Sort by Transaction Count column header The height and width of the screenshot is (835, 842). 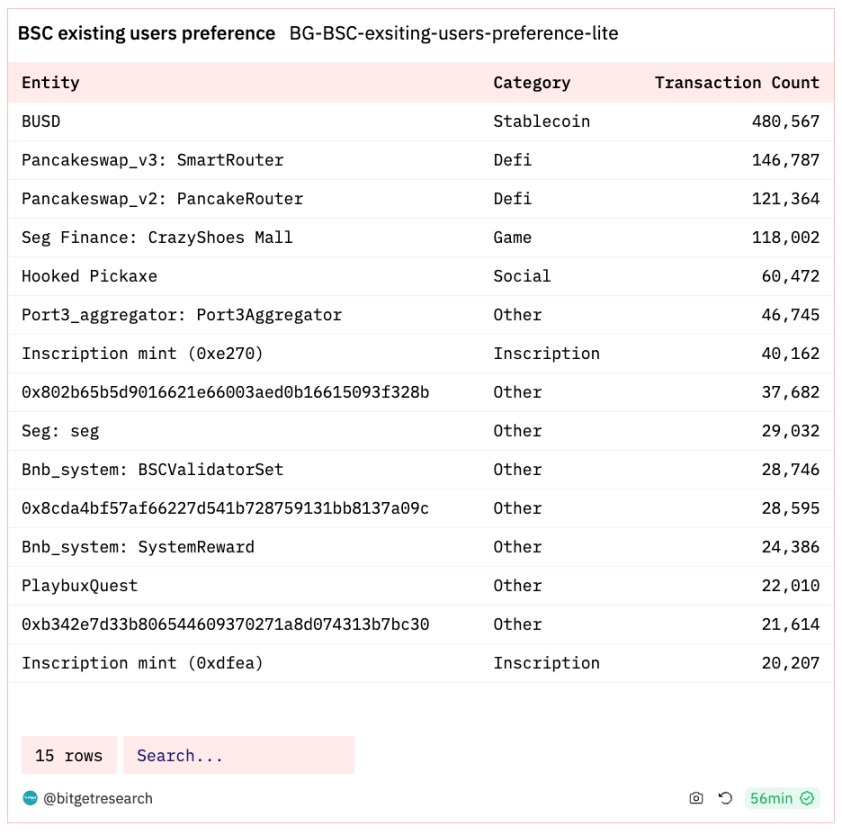[737, 83]
